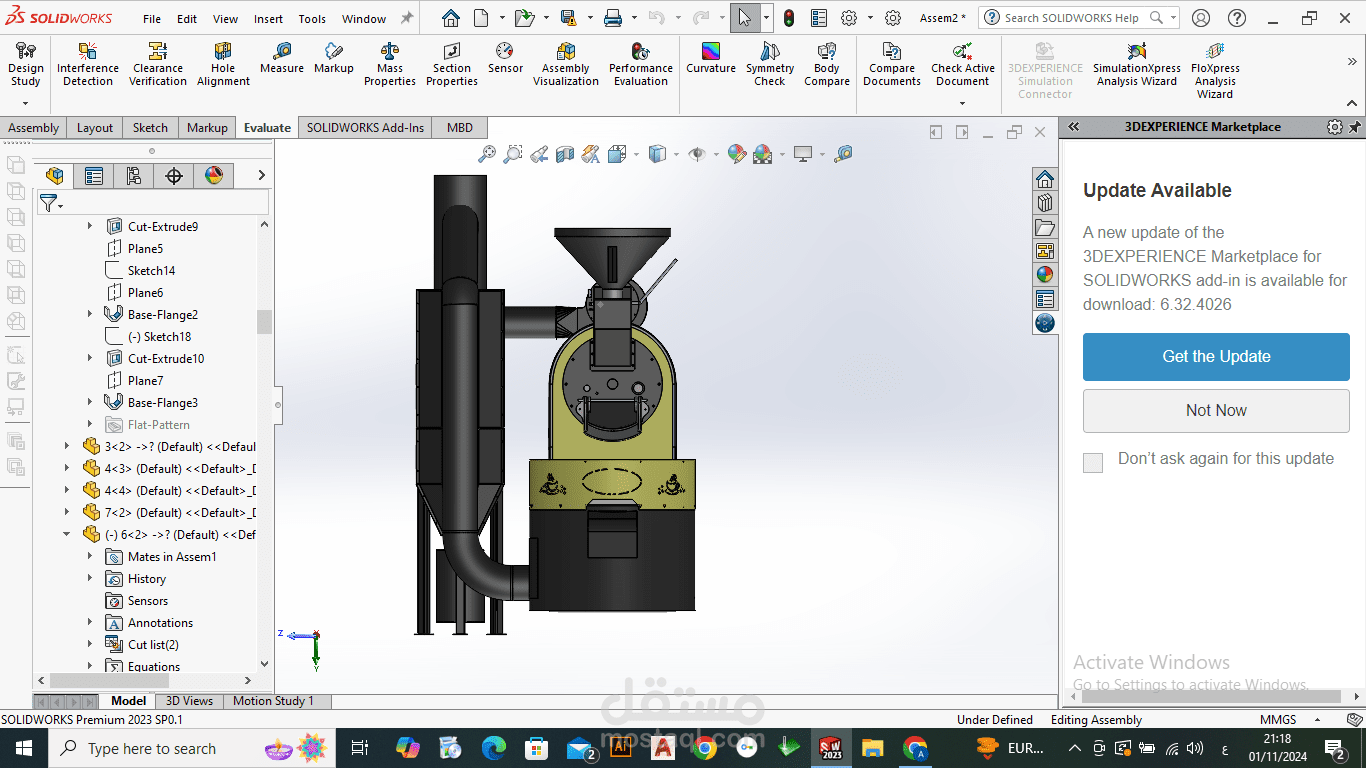Open Body Compare
1366x768 pixels.
click(x=827, y=66)
